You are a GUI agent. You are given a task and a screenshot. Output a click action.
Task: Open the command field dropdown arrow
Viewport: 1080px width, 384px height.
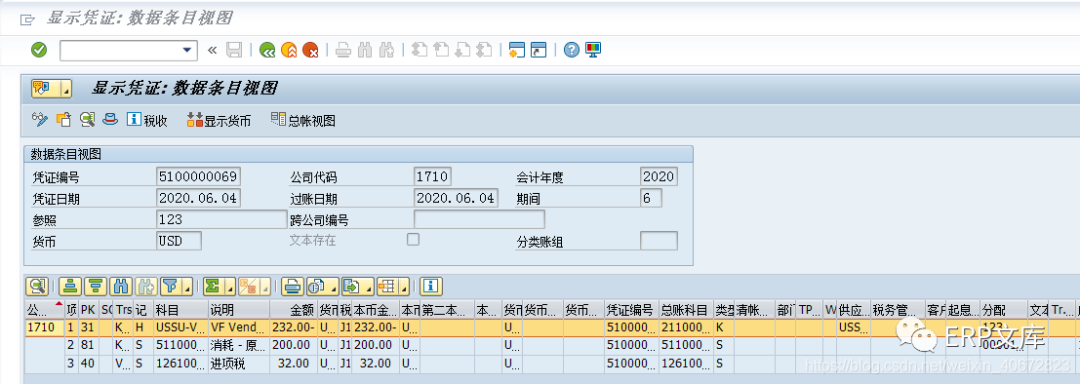point(186,50)
